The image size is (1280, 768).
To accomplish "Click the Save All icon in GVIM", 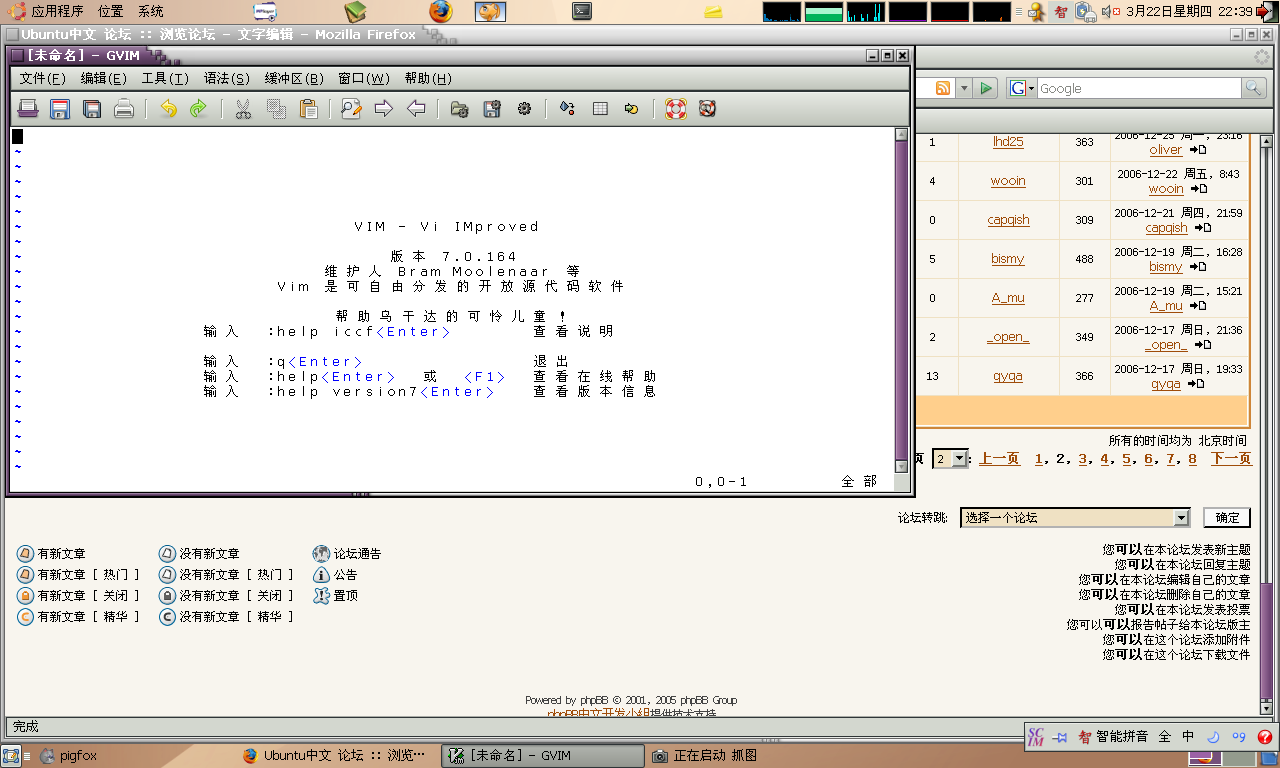I will (x=92, y=109).
